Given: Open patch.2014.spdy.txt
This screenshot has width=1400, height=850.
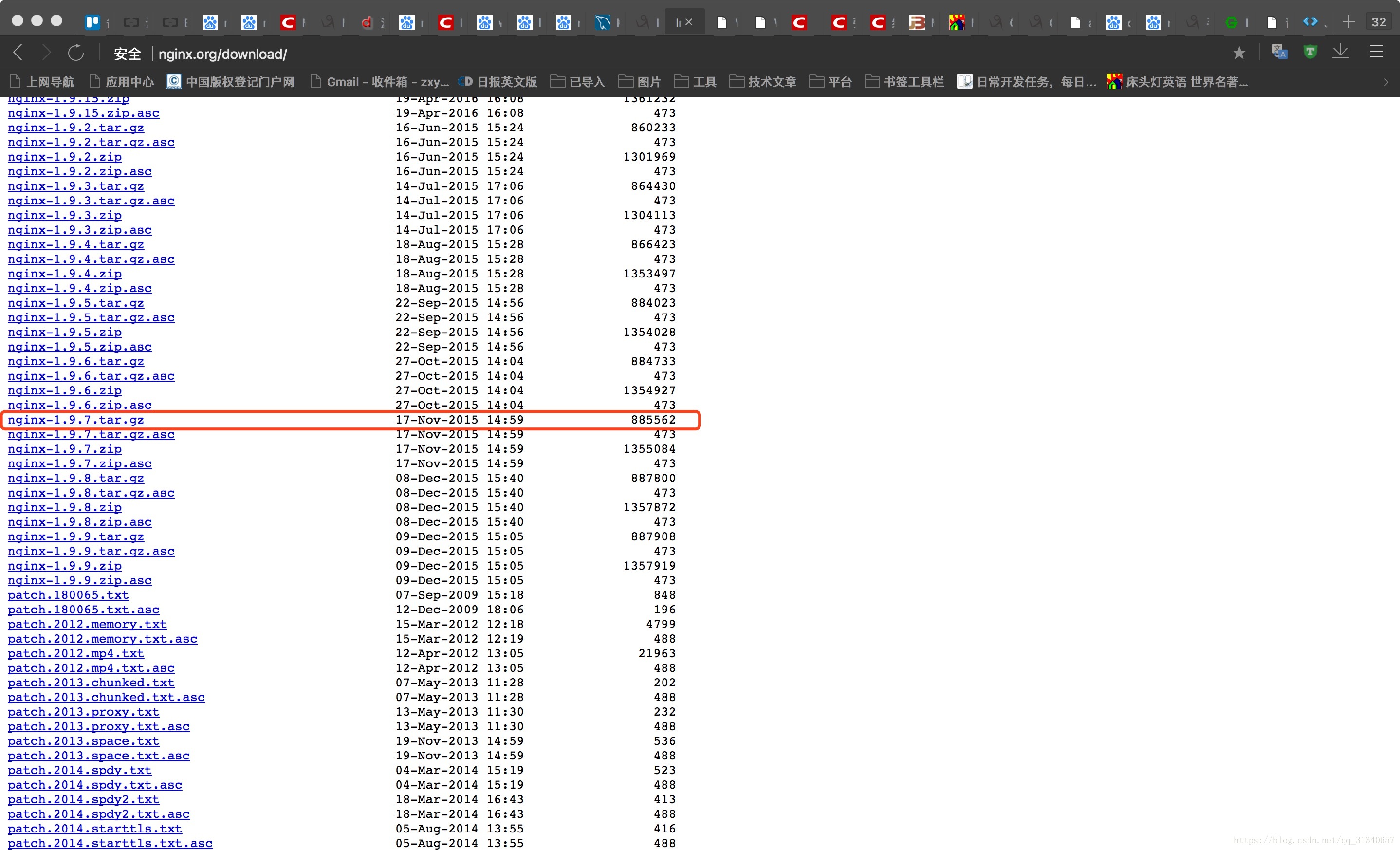Looking at the screenshot, I should pos(79,771).
